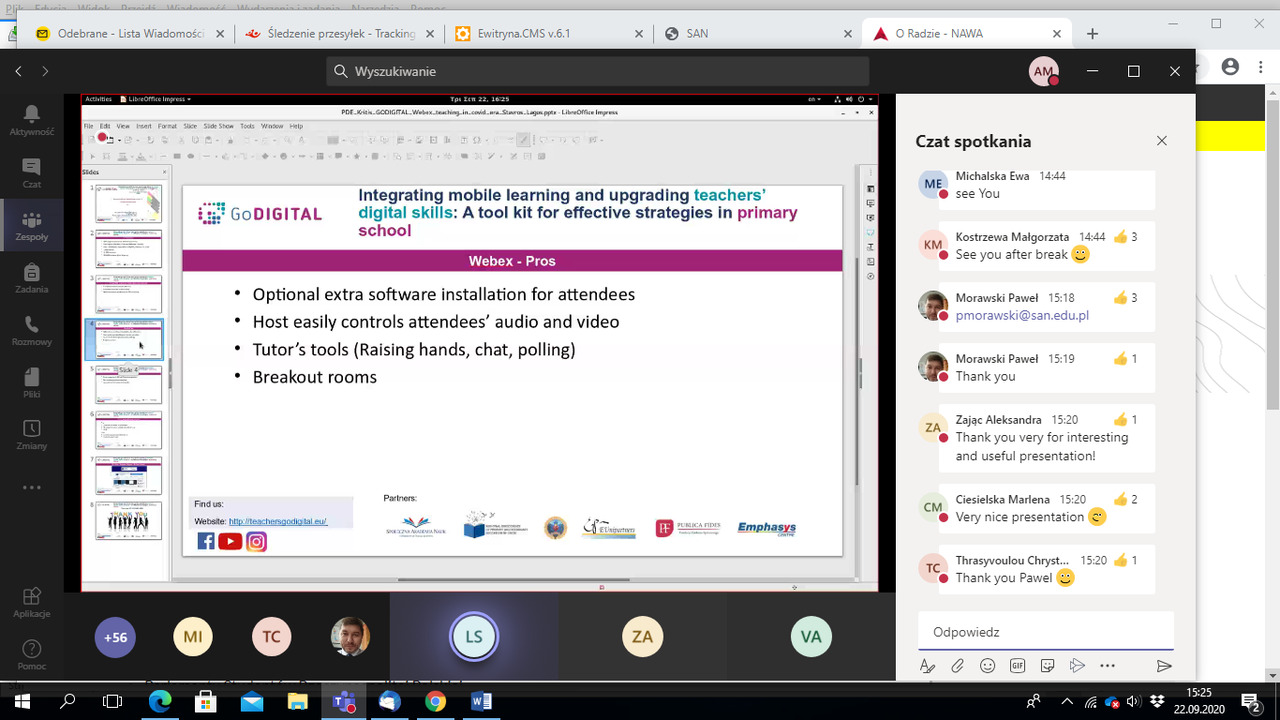The width and height of the screenshot is (1280, 720).
Task: Switch to the Ewitryna.CMS v.6.1 Chrome tab
Action: [x=550, y=33]
